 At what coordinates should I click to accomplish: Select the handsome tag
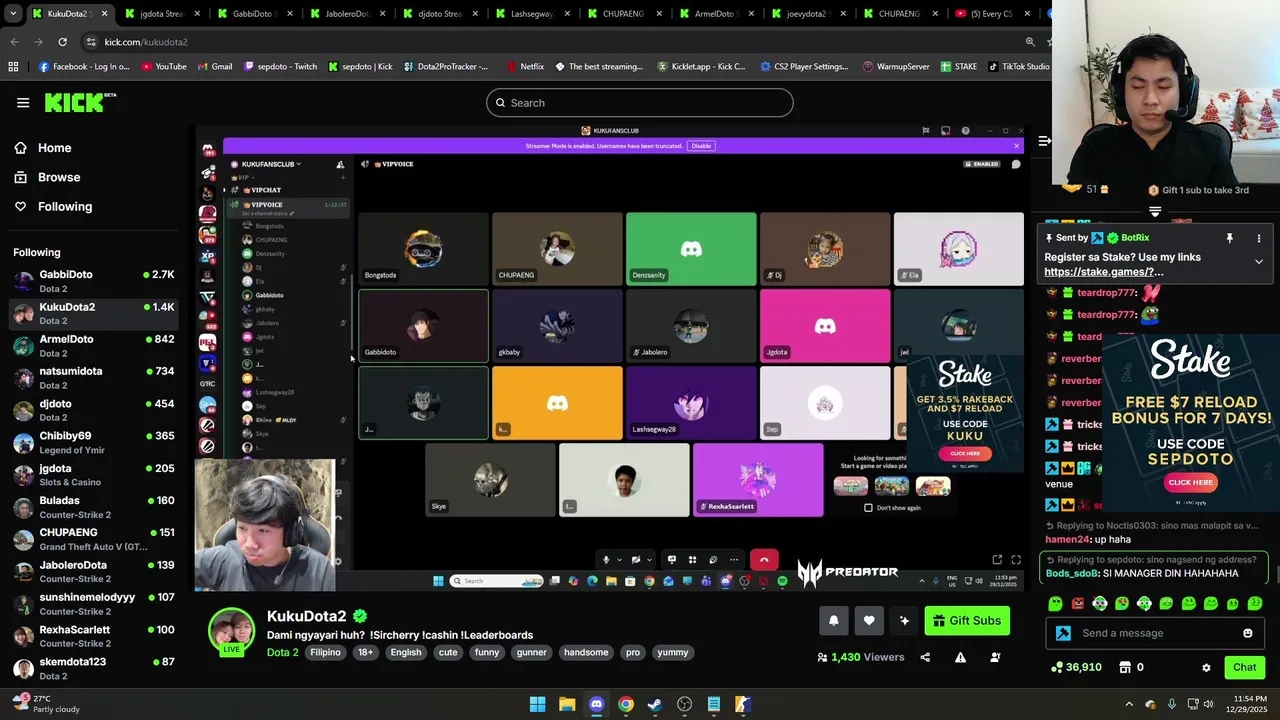[x=586, y=652]
